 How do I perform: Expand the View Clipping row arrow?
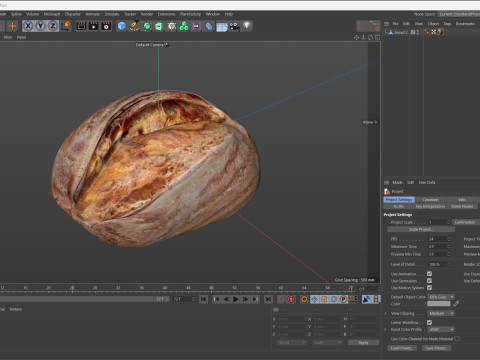pos(386,313)
